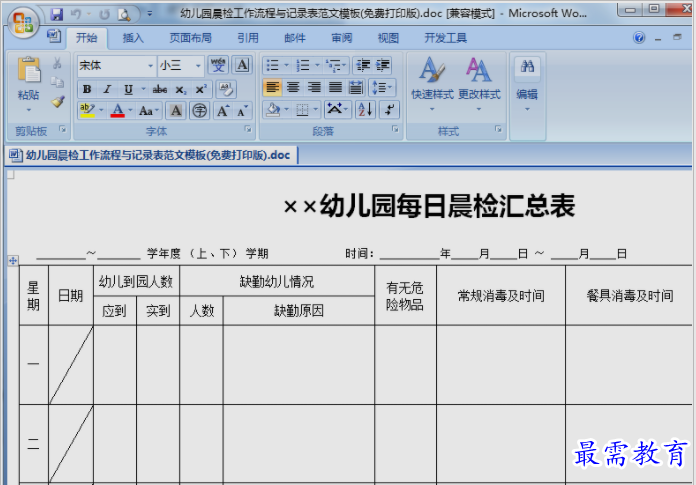Viewport: 696px width, 485px height.
Task: Expand the font size 小三 dropdown
Action: click(198, 66)
